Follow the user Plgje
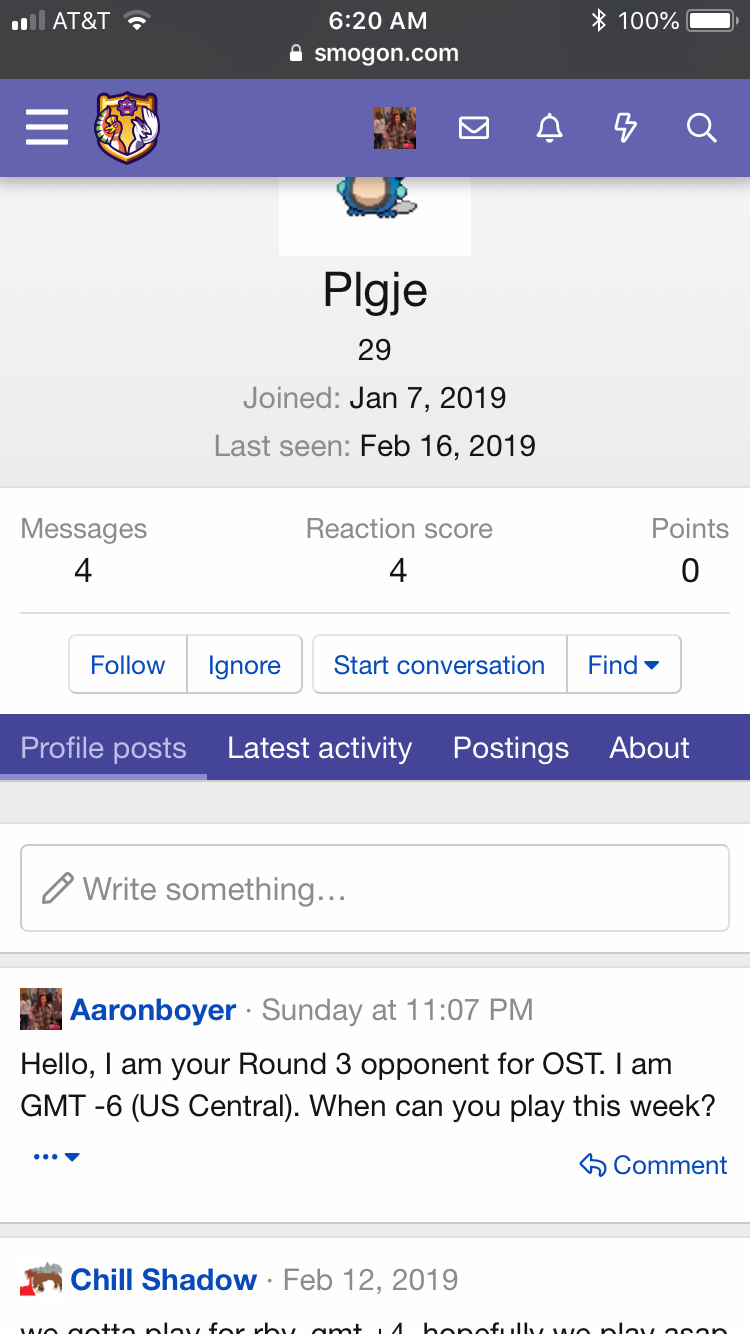This screenshot has height=1334, width=750. coord(128,665)
